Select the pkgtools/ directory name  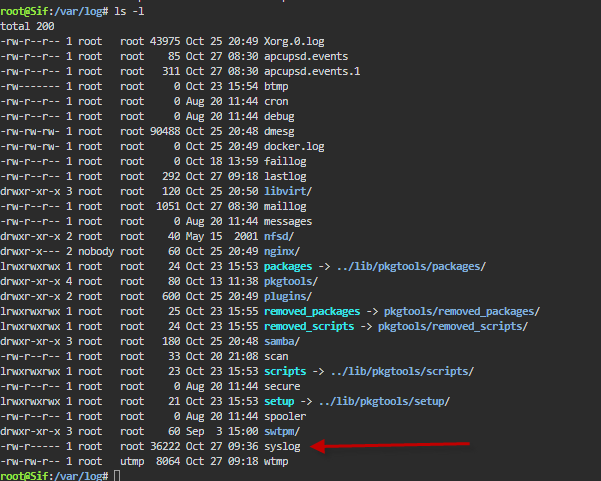click(291, 281)
